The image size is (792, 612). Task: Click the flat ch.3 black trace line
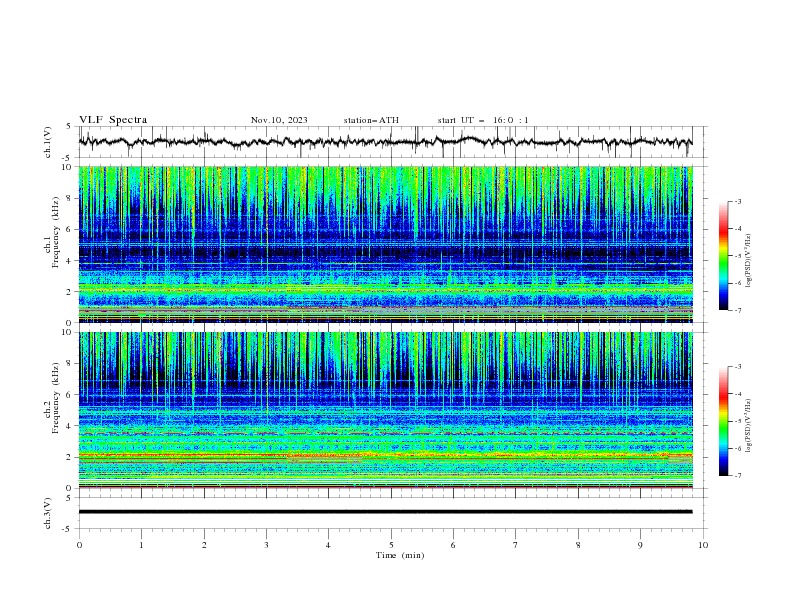(x=385, y=512)
